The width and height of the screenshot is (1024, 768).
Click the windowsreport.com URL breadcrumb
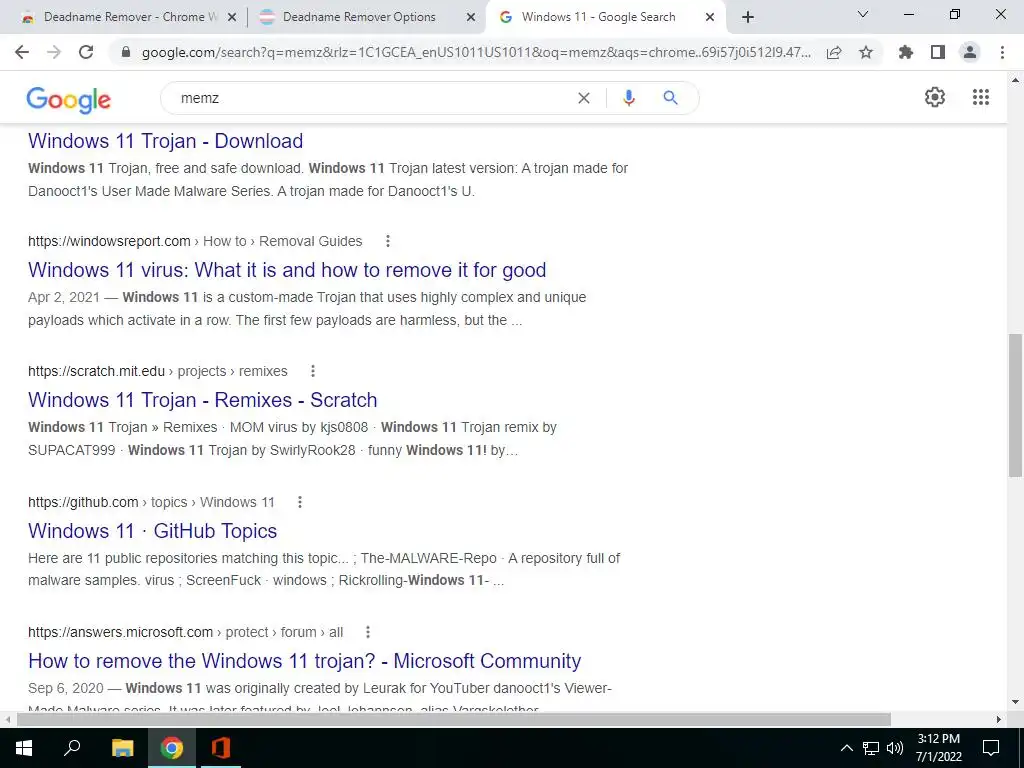pos(195,241)
